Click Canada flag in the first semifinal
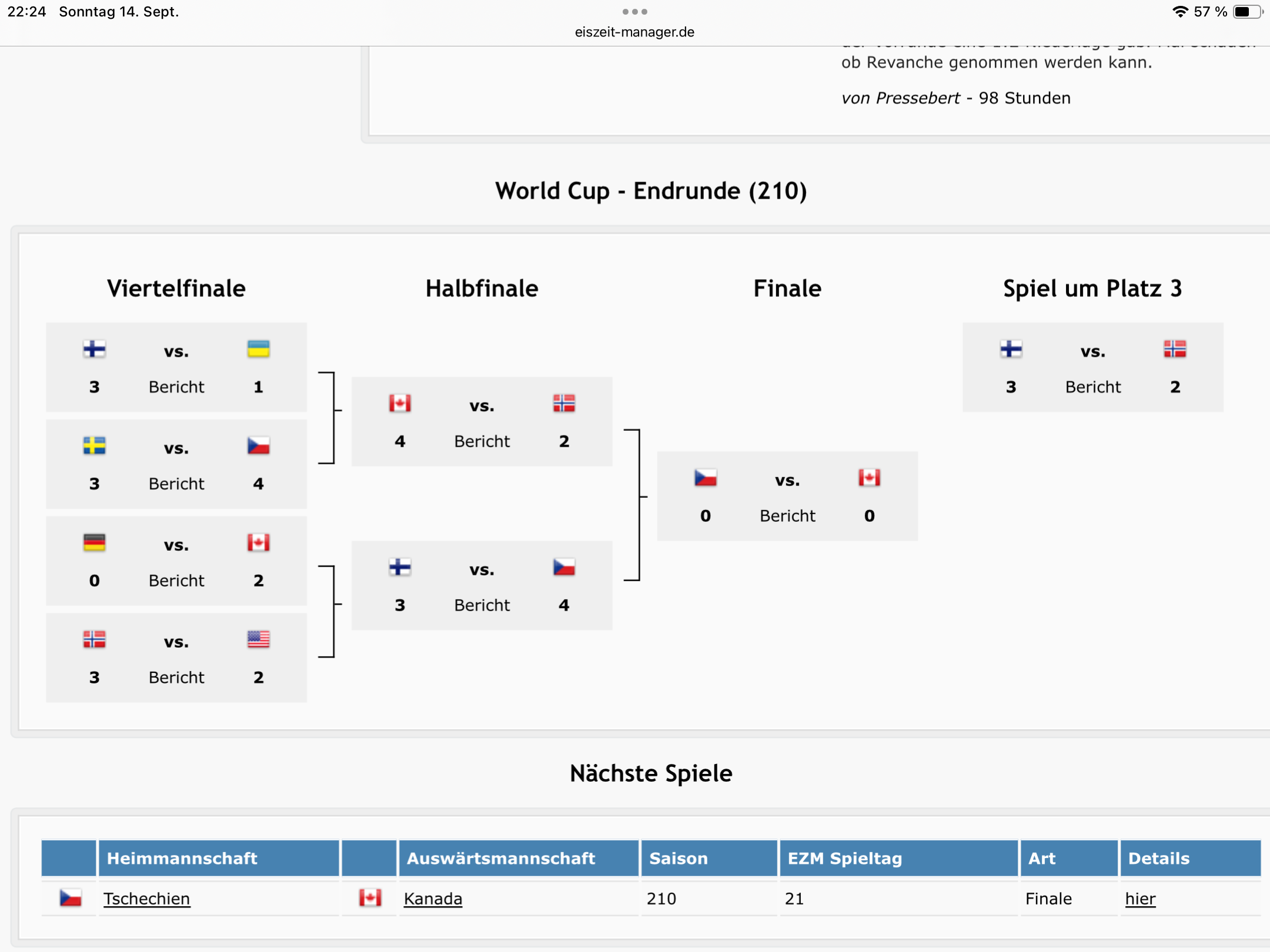1270x952 pixels. click(x=400, y=404)
